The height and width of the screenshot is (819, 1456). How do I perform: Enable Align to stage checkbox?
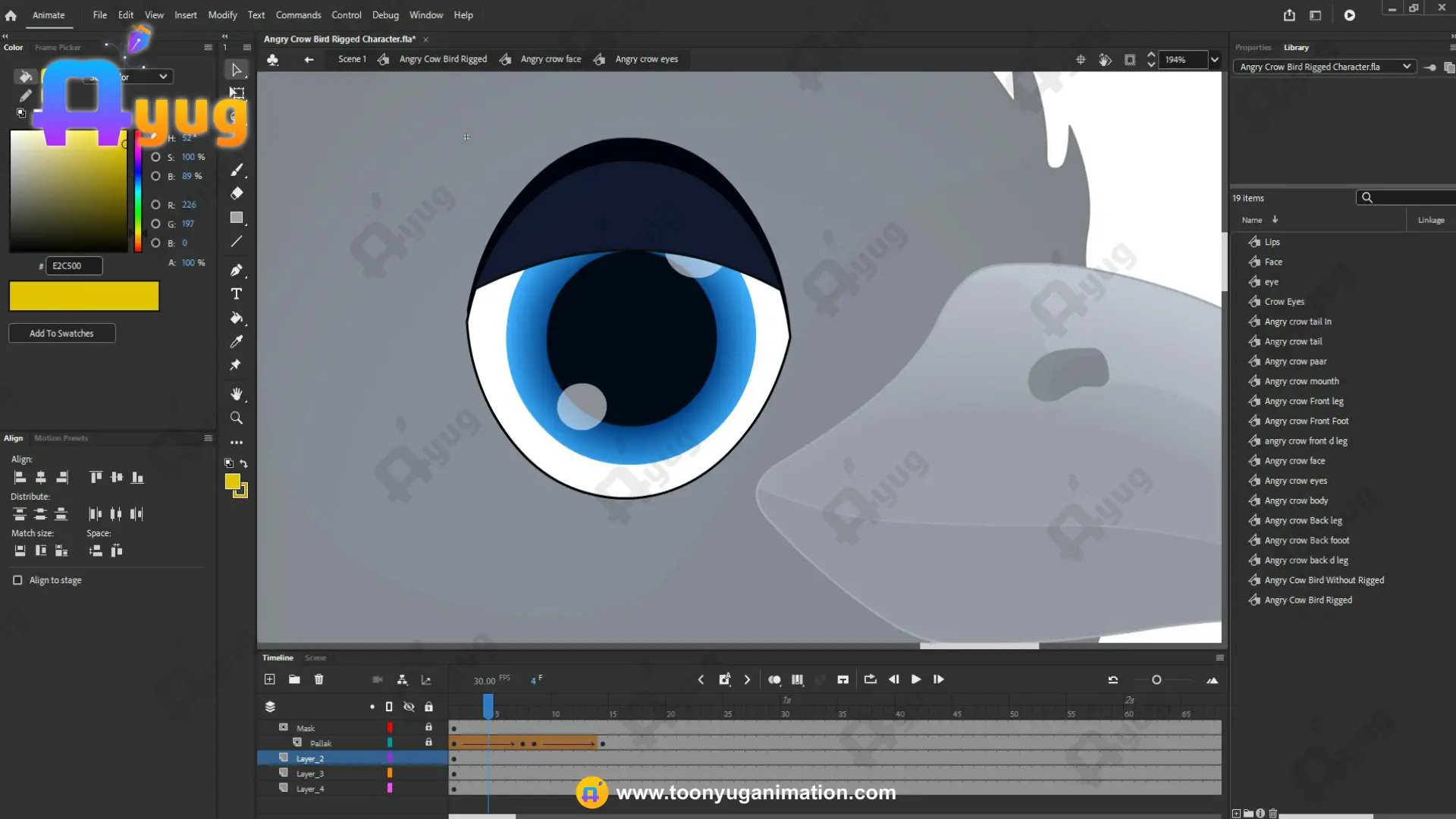coord(17,580)
